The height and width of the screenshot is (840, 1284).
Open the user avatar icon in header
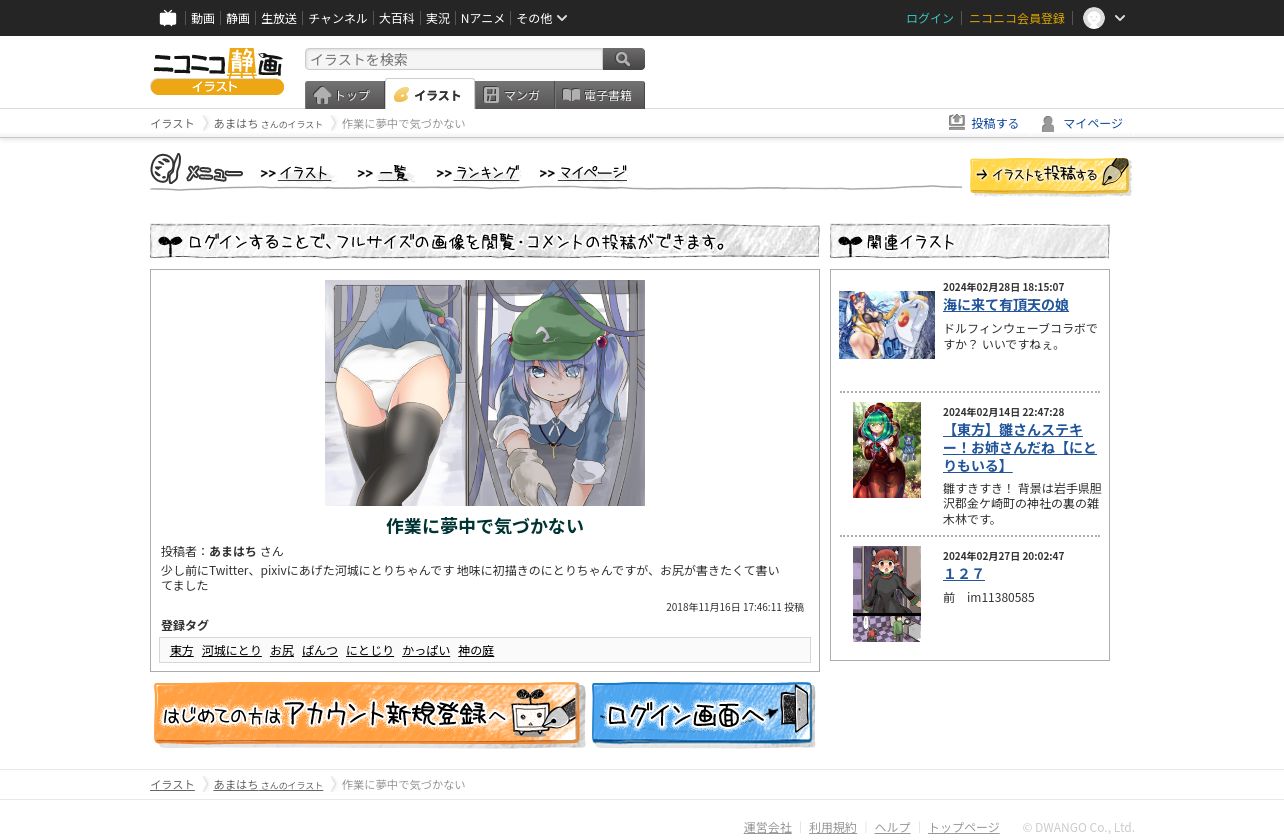1094,18
